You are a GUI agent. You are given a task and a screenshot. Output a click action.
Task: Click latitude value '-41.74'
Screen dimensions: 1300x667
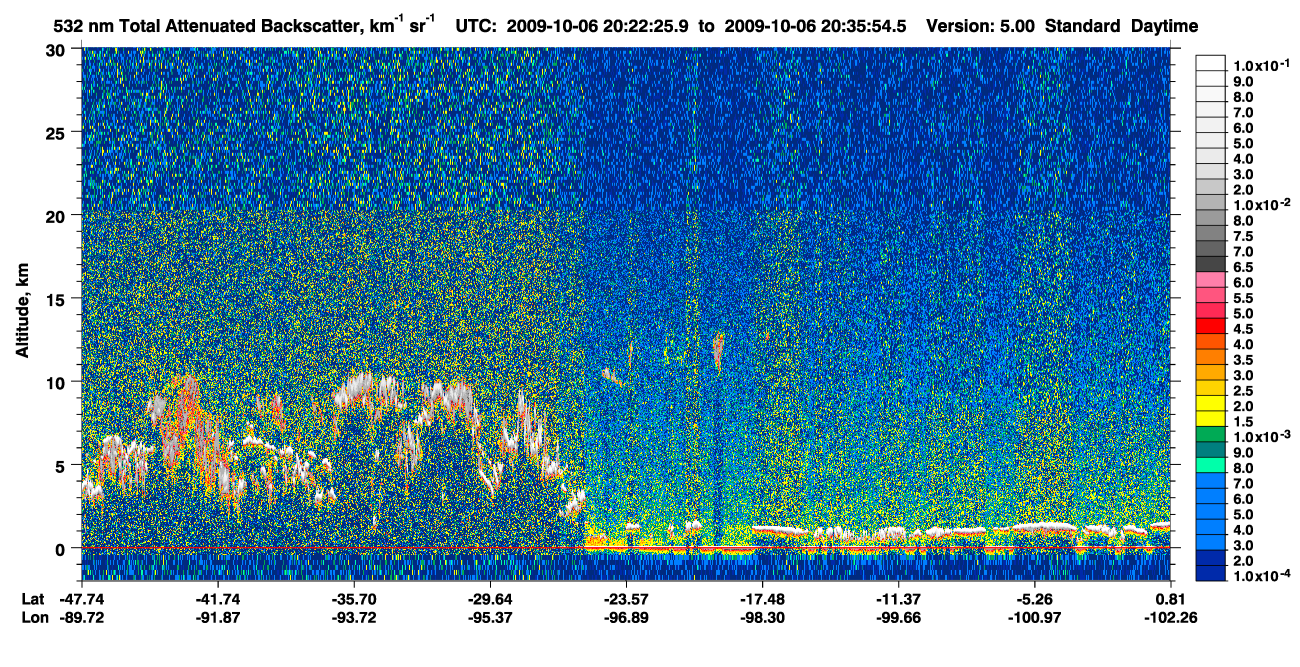point(218,600)
